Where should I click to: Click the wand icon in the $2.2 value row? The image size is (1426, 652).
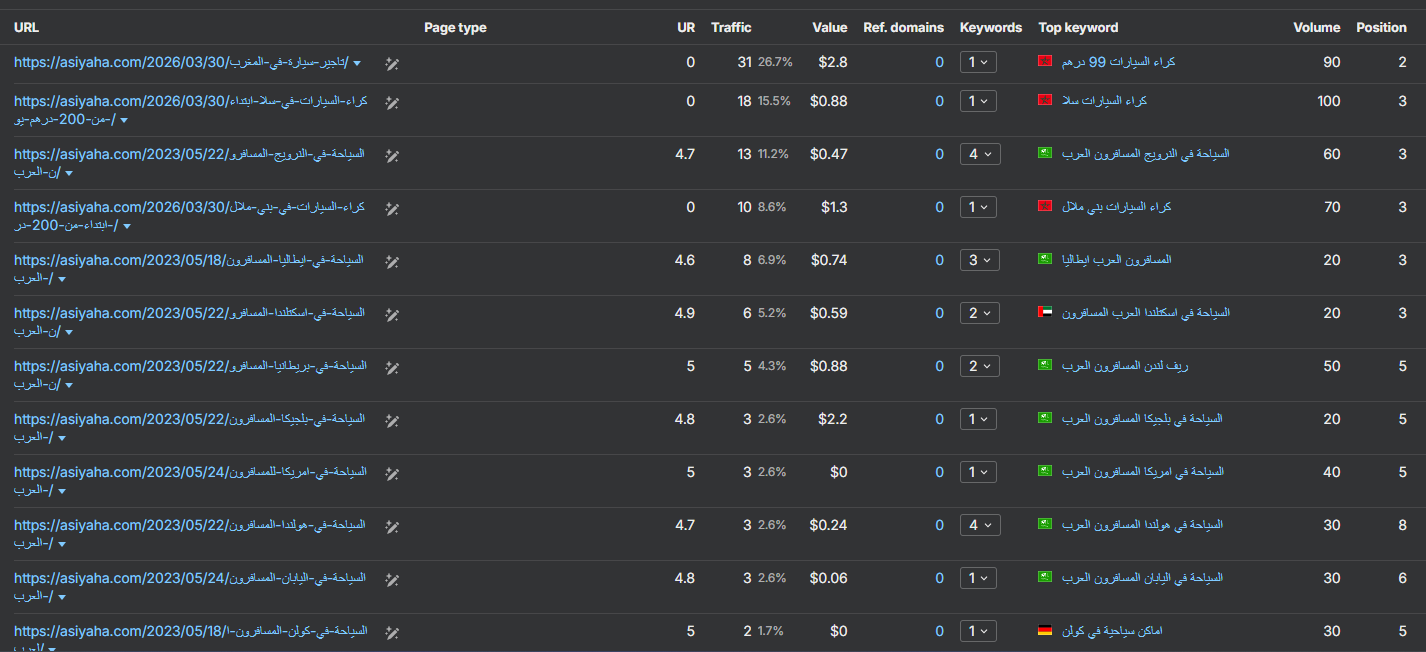(x=393, y=420)
